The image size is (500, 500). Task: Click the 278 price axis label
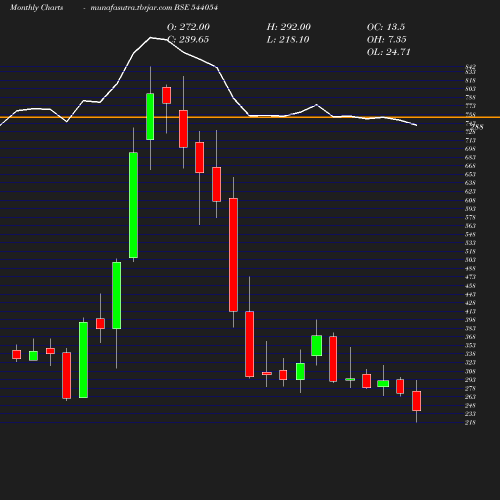pos(470,388)
